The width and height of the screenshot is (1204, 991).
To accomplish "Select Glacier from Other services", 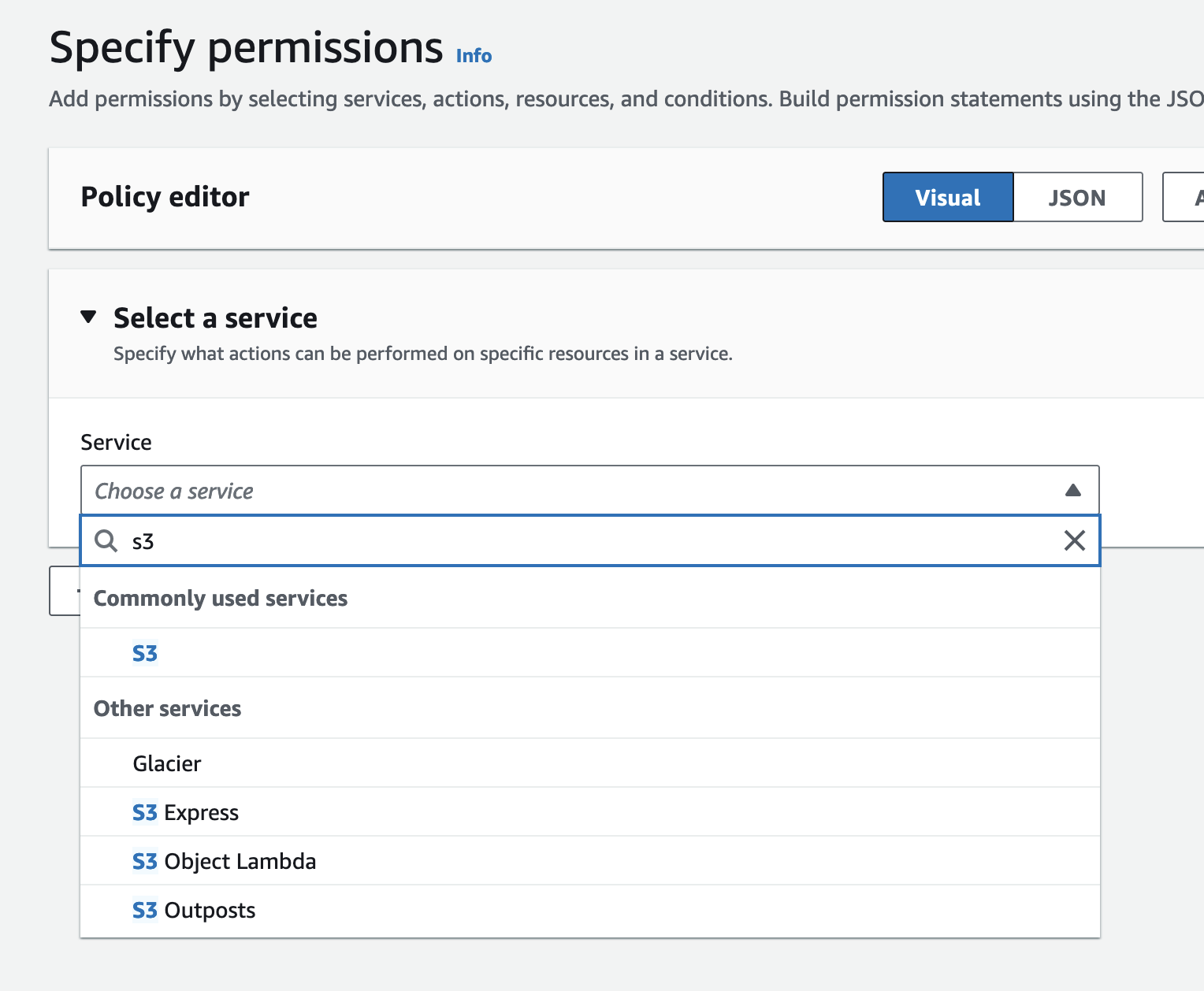I will [167, 763].
